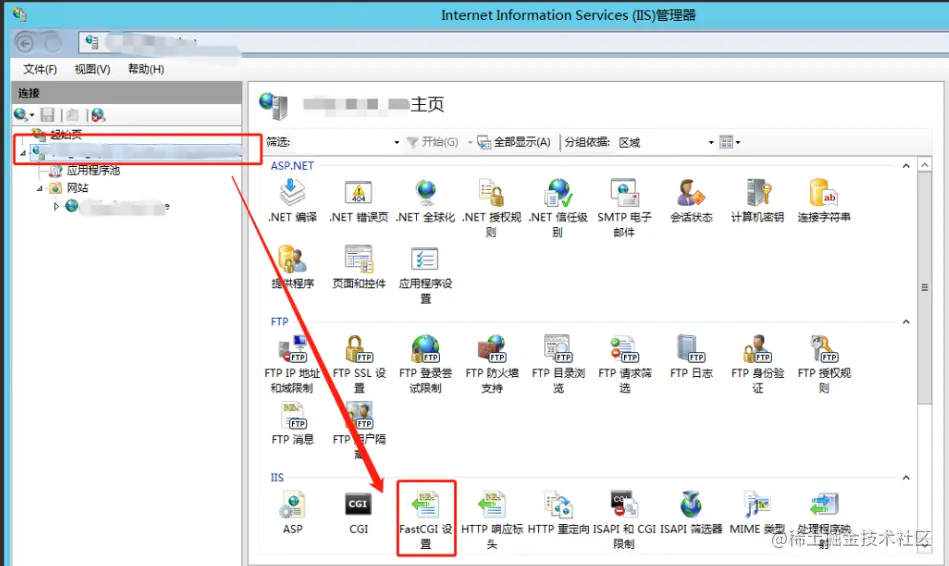Click the feature list vertical scrollbar
This screenshot has height=566, width=949.
point(924,288)
